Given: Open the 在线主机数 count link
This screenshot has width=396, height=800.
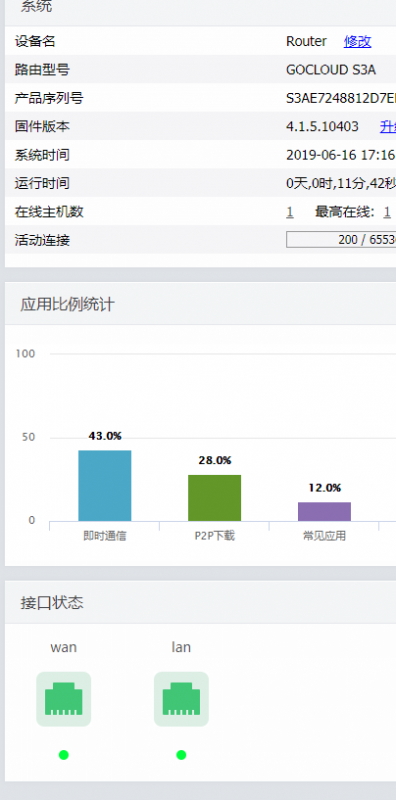Looking at the screenshot, I should pos(290,212).
